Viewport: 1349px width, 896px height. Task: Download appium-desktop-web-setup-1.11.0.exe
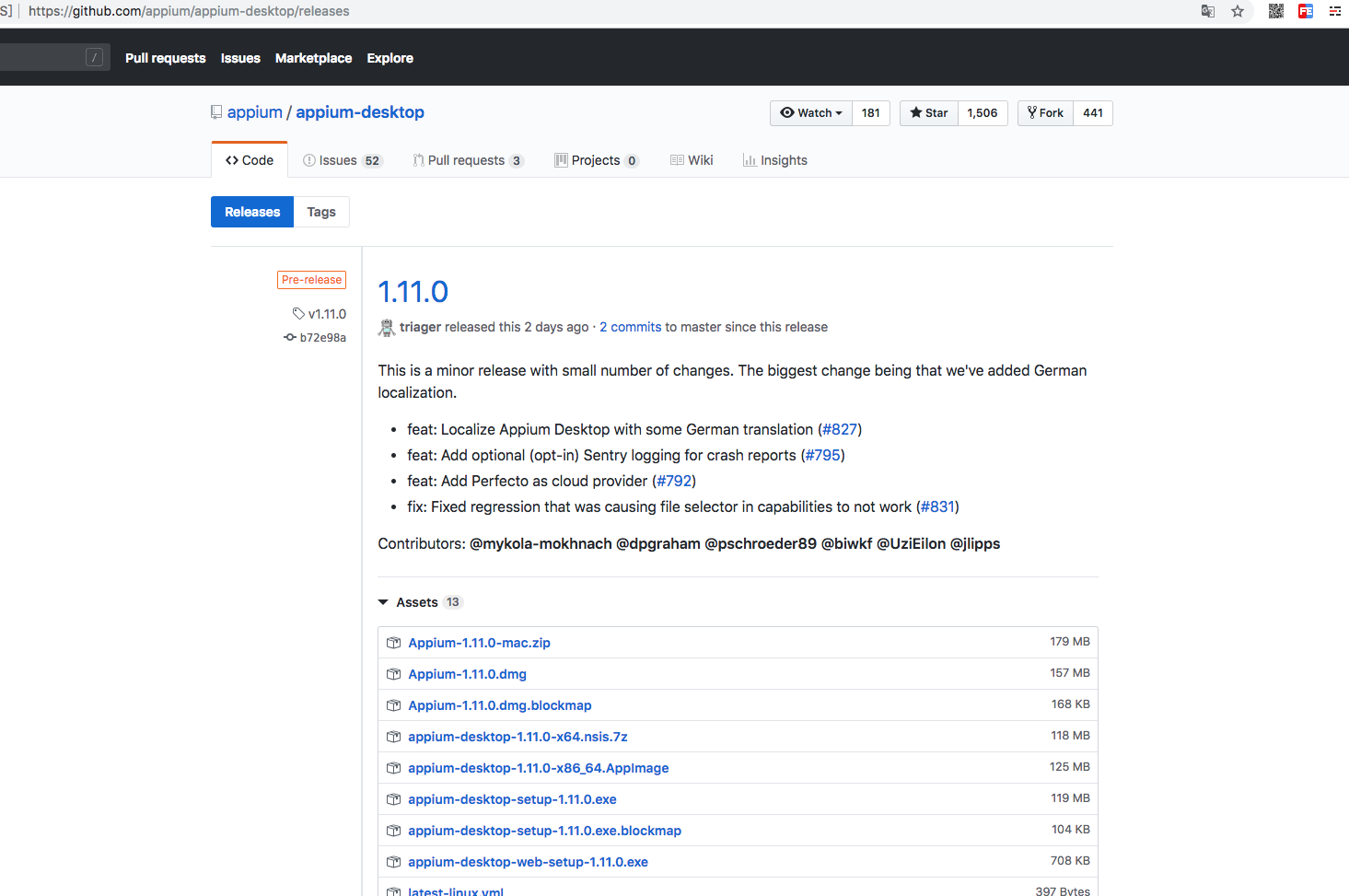click(529, 862)
